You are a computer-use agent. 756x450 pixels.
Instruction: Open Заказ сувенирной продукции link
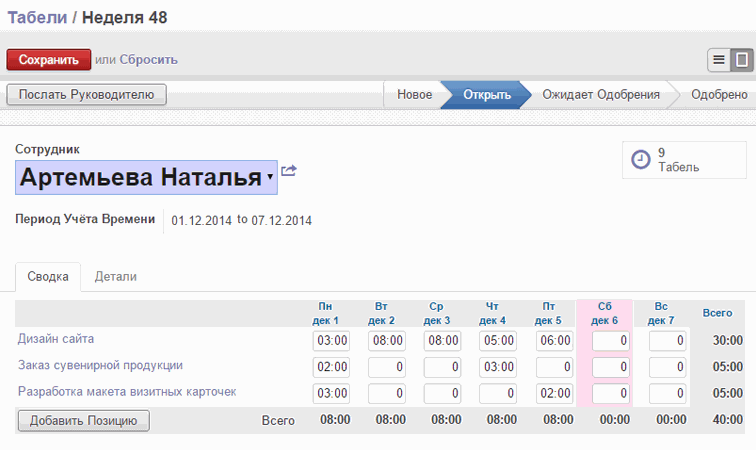pos(100,366)
